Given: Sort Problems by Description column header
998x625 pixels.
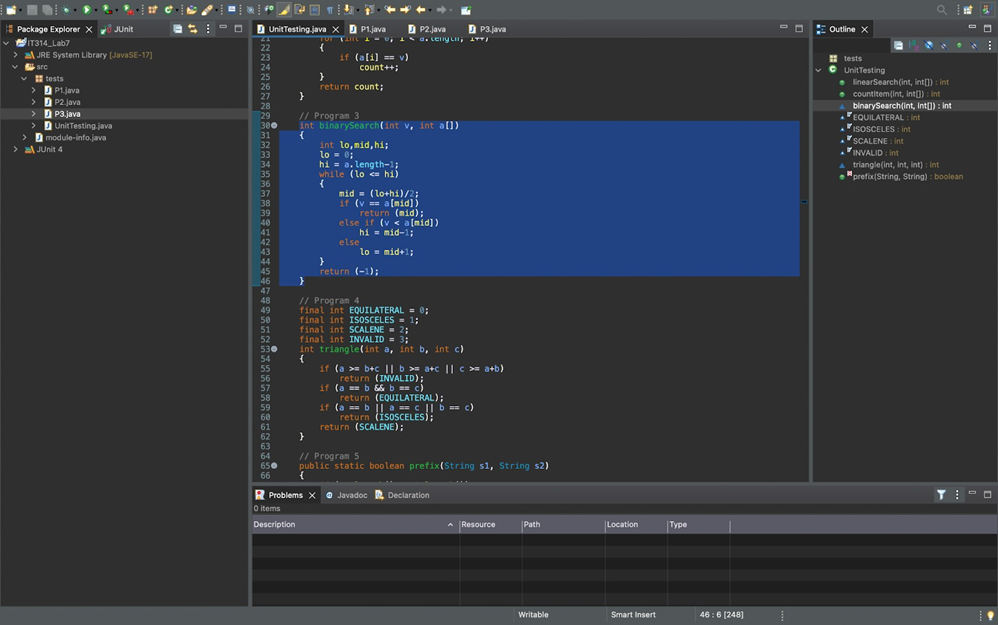Looking at the screenshot, I should tap(354, 524).
